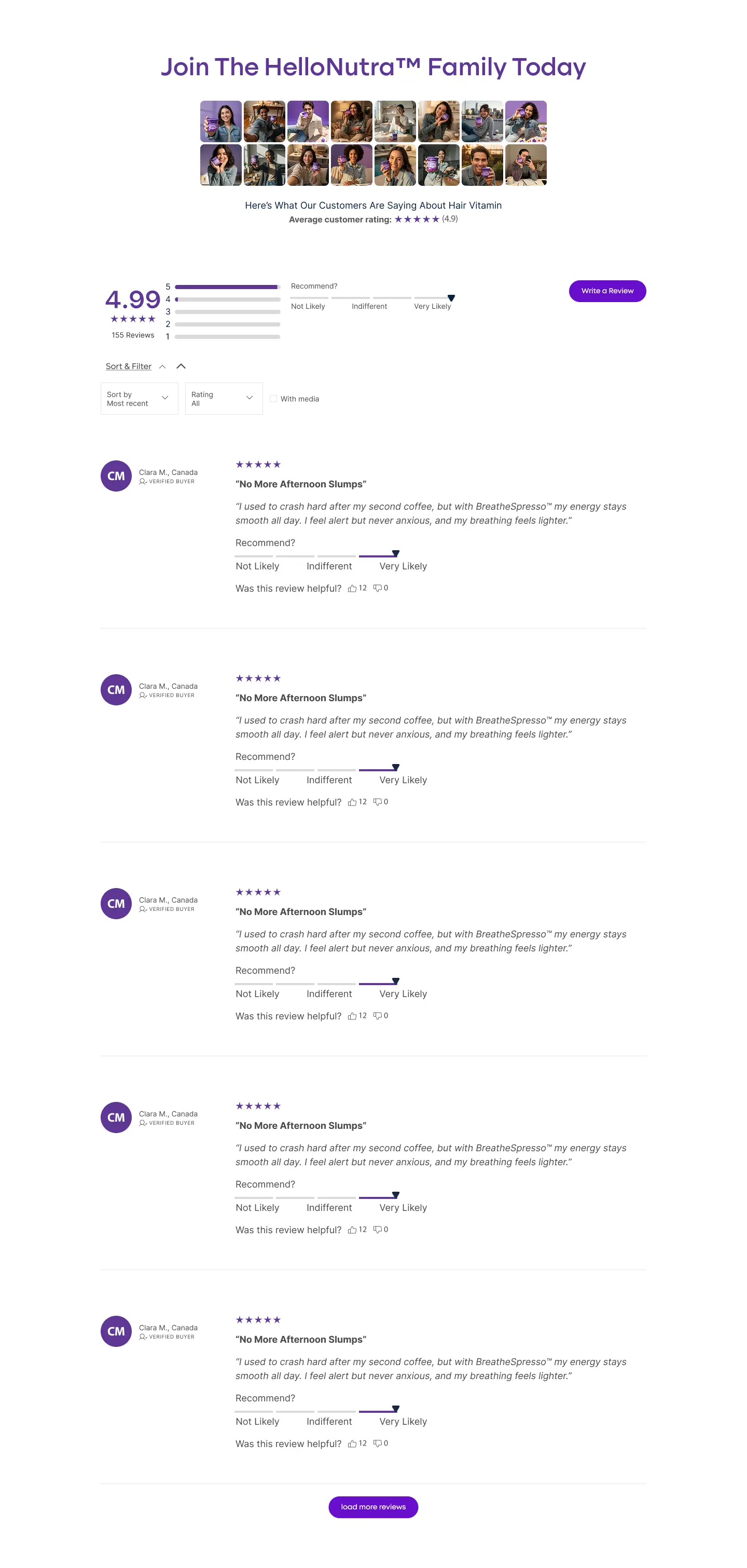Click thumbs-down icon on first review
This screenshot has height=1568, width=747.
click(x=377, y=589)
